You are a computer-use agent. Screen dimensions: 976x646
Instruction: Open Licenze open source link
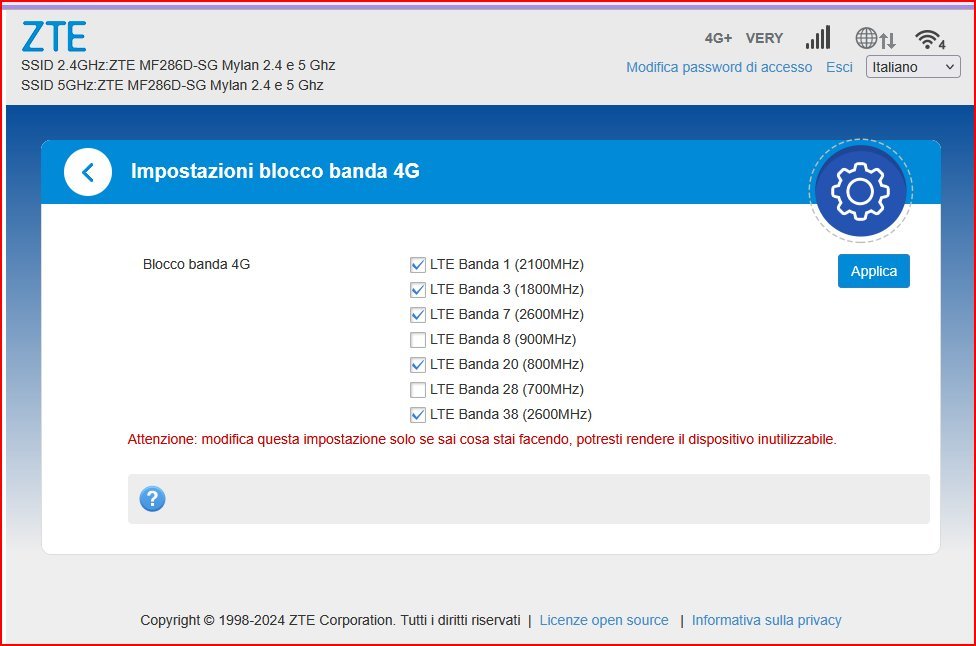coord(604,620)
